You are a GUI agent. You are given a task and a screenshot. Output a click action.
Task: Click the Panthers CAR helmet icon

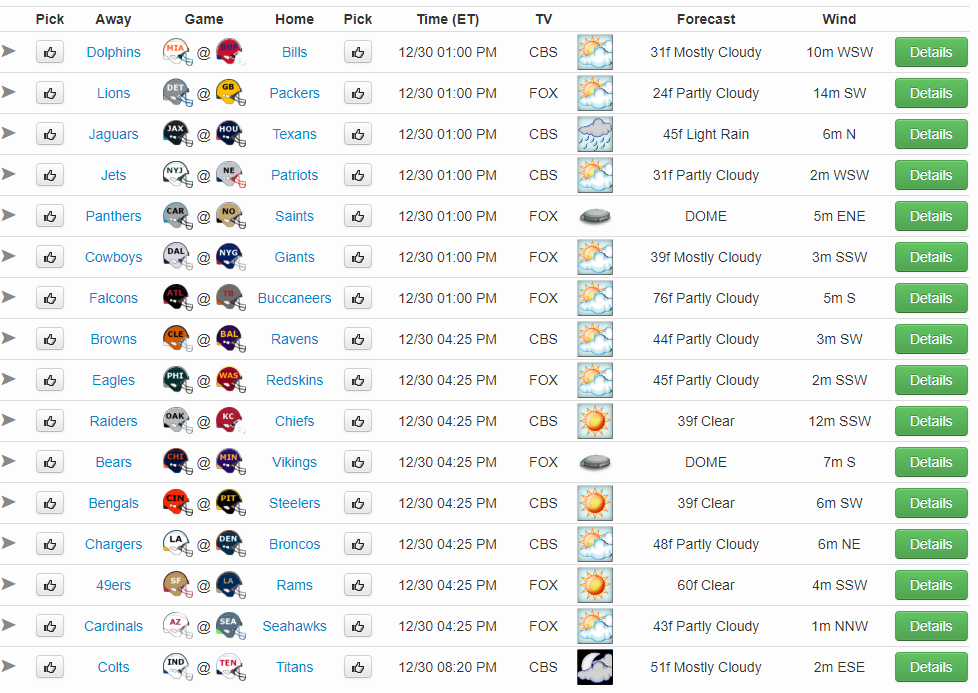(177, 216)
